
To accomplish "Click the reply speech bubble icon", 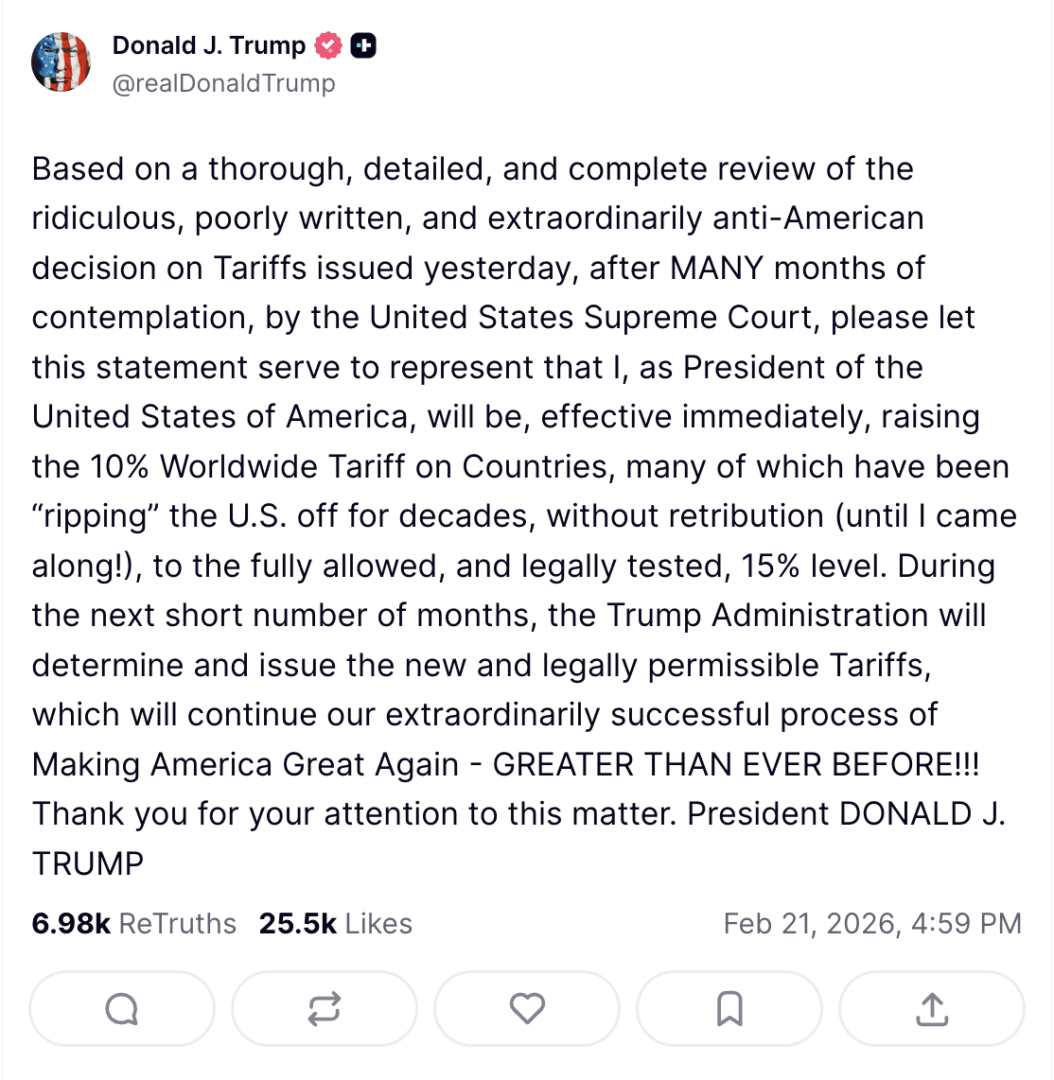I will coord(122,1009).
